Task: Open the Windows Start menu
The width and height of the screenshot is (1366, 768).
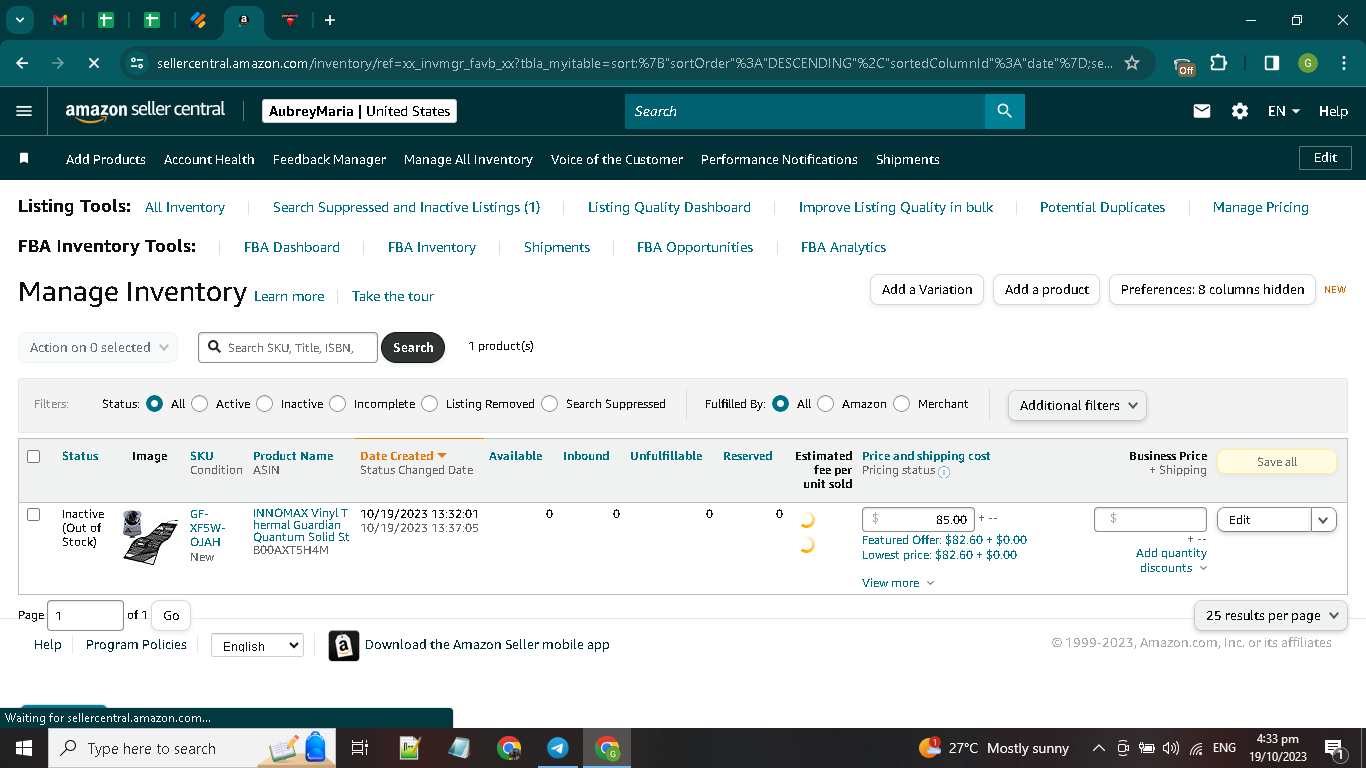Action: pos(23,748)
